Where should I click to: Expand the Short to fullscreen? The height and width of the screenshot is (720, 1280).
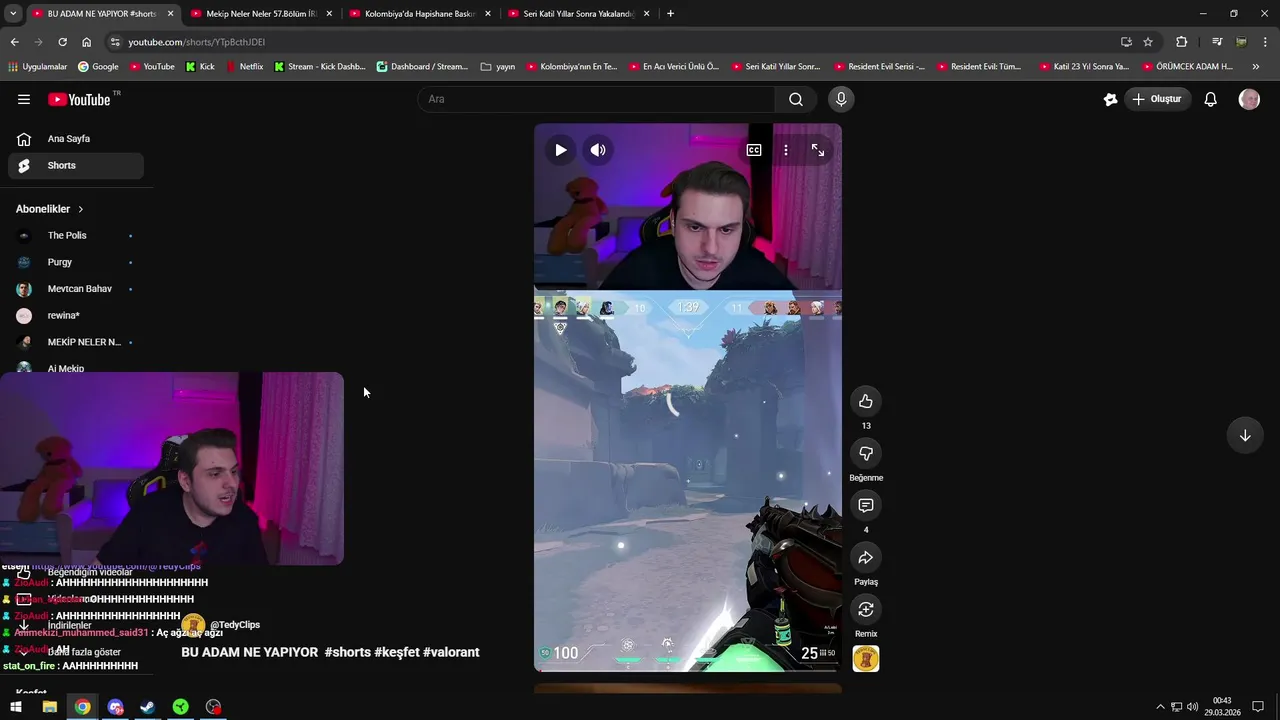pos(818,150)
